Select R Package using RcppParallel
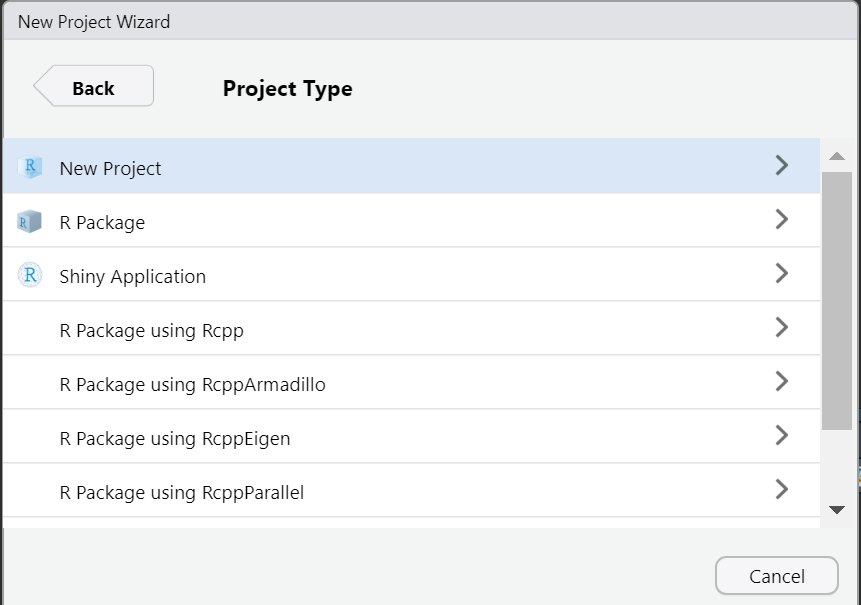 [411, 490]
